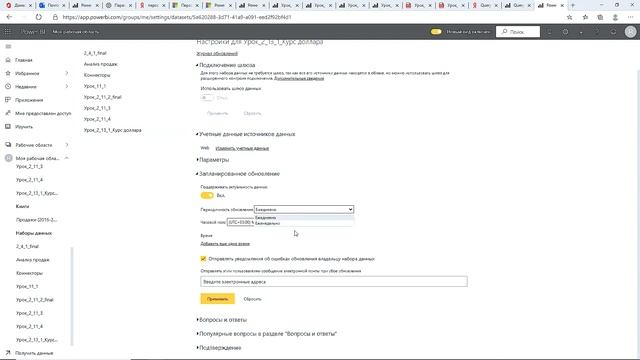Open Продажи (2015-2... workbook in navigation

point(36,220)
